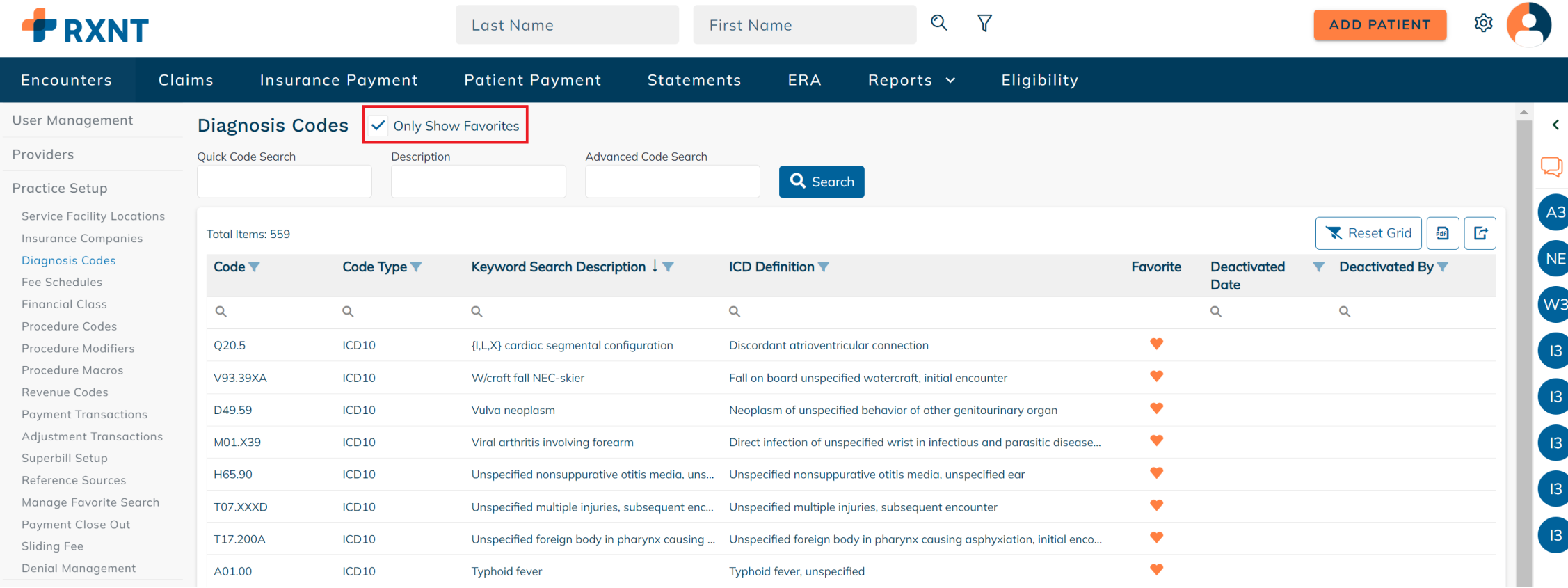
Task: Open the Eligibility tab
Action: pos(1040,80)
